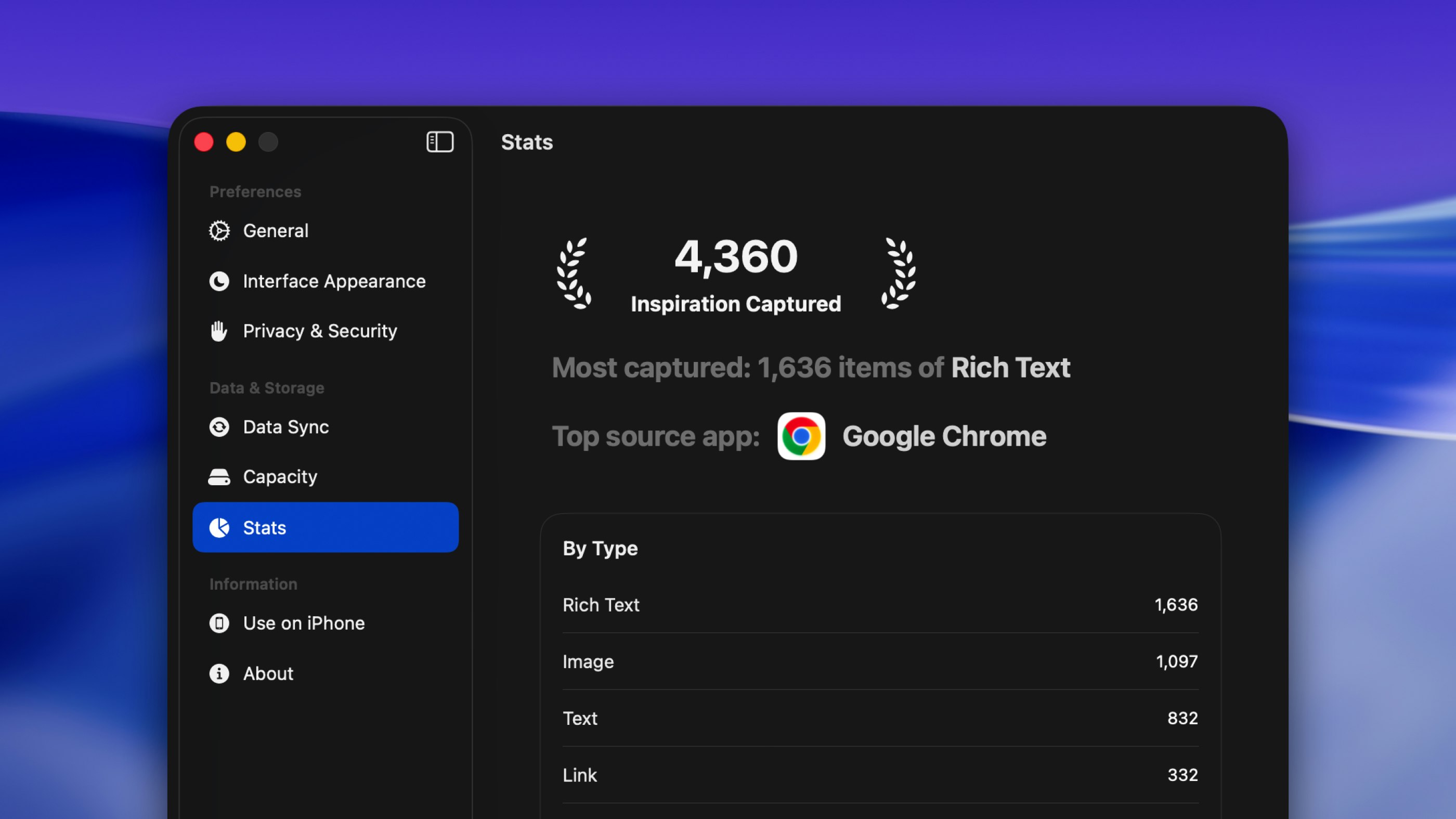Open the About page label
The height and width of the screenshot is (819, 1456).
pos(268,673)
